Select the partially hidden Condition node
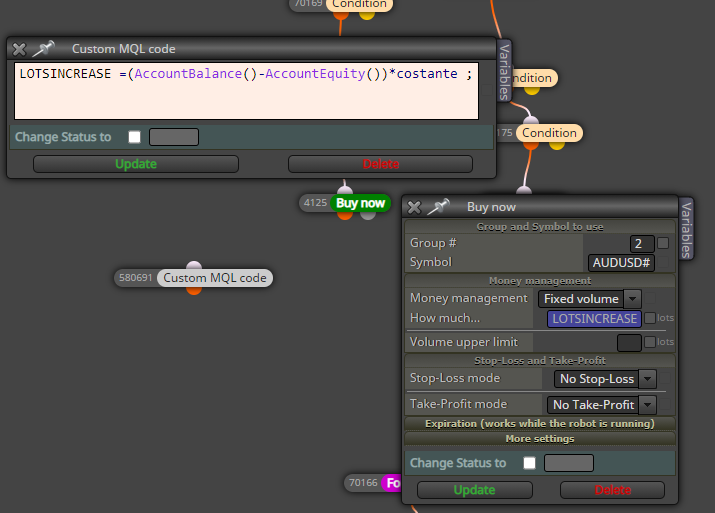The image size is (715, 513). tap(534, 78)
